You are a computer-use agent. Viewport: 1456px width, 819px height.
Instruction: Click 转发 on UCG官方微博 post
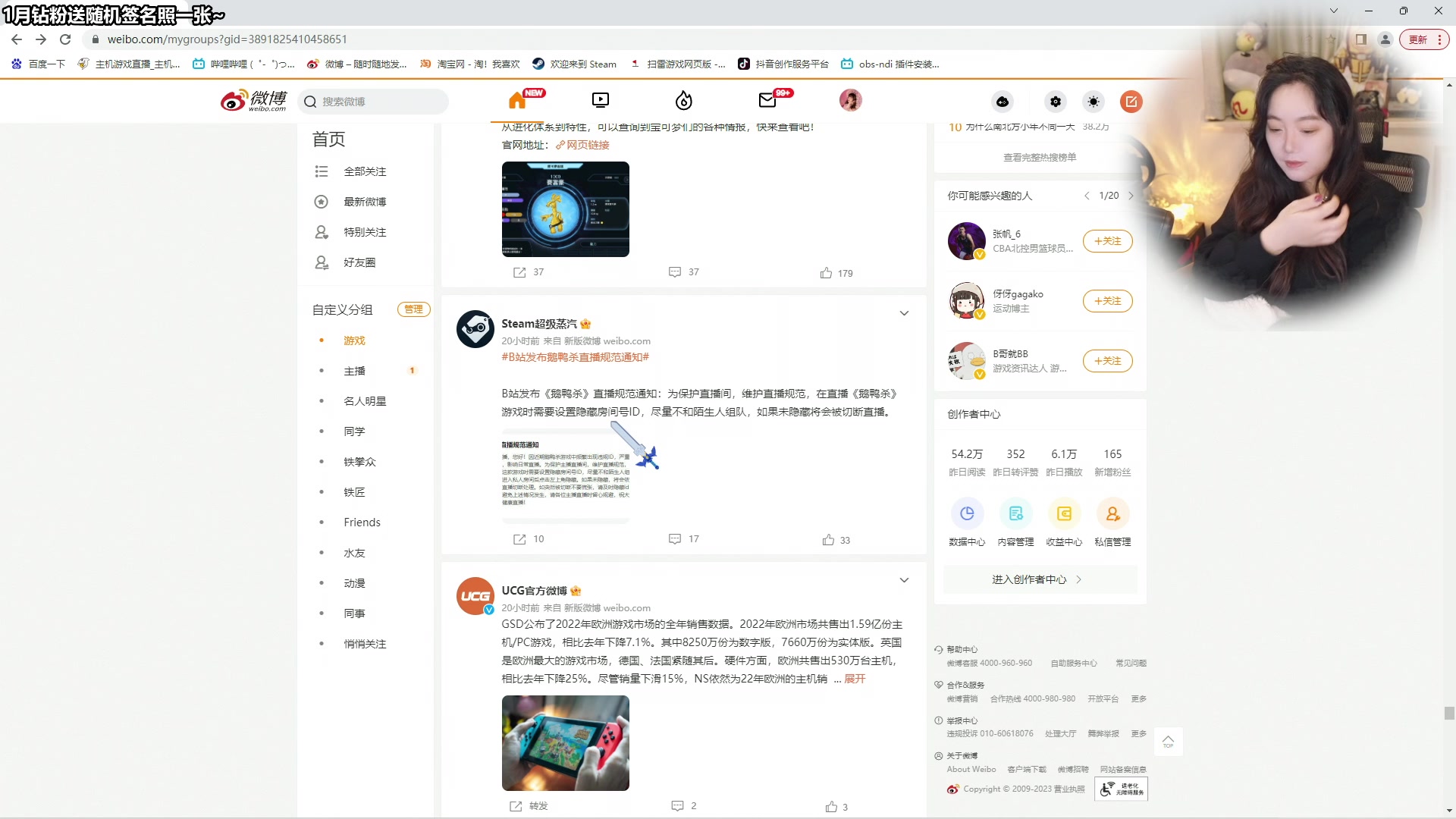[x=529, y=806]
